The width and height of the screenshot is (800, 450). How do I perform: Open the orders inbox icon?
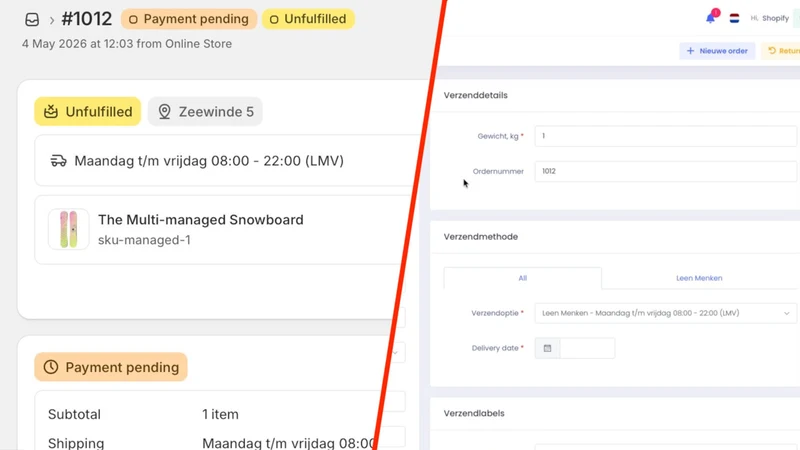32,19
